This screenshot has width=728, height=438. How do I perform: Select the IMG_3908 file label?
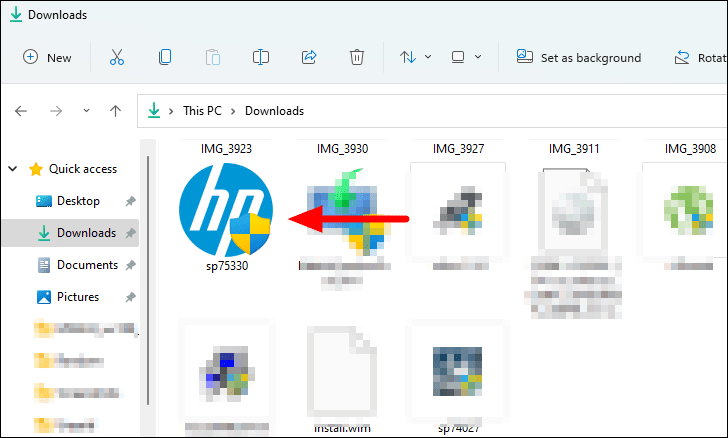(x=690, y=149)
